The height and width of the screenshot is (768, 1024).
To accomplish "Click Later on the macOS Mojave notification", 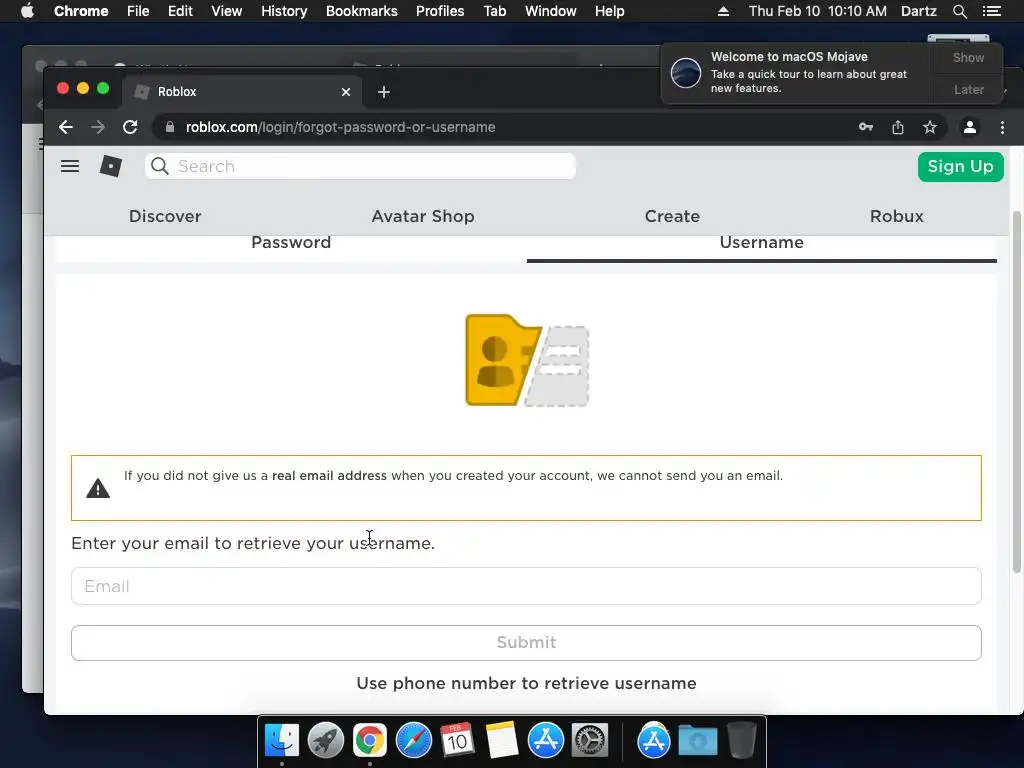I will click(968, 89).
